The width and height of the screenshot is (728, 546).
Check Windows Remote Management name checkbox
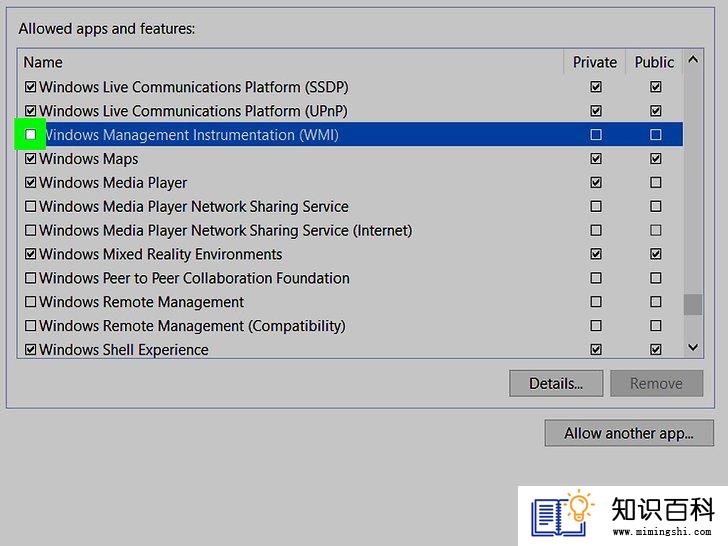click(x=30, y=302)
